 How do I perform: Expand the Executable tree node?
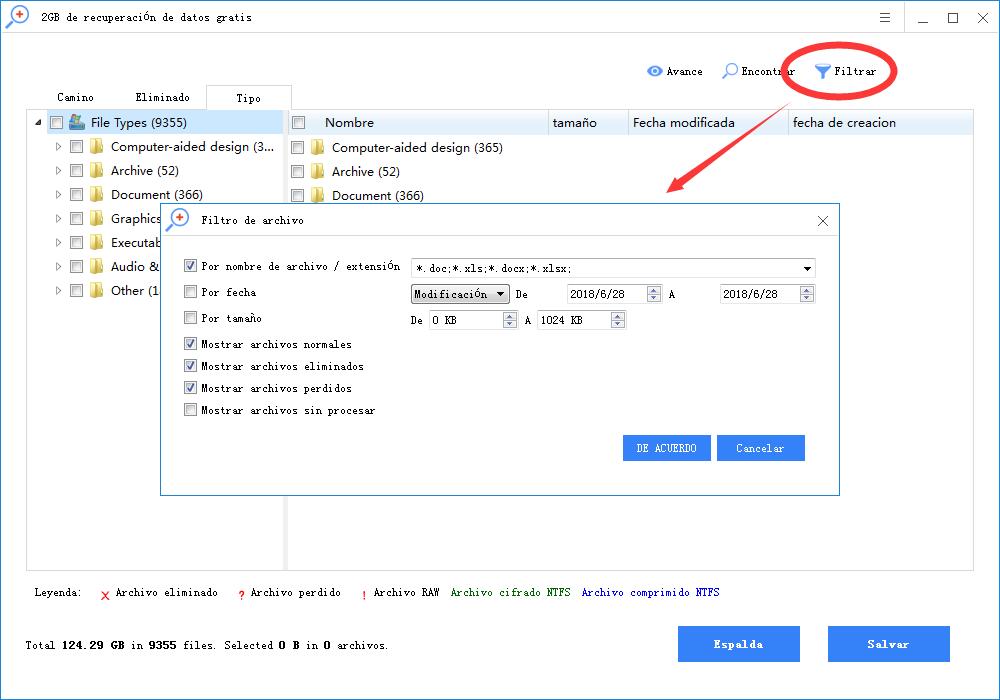pos(59,243)
